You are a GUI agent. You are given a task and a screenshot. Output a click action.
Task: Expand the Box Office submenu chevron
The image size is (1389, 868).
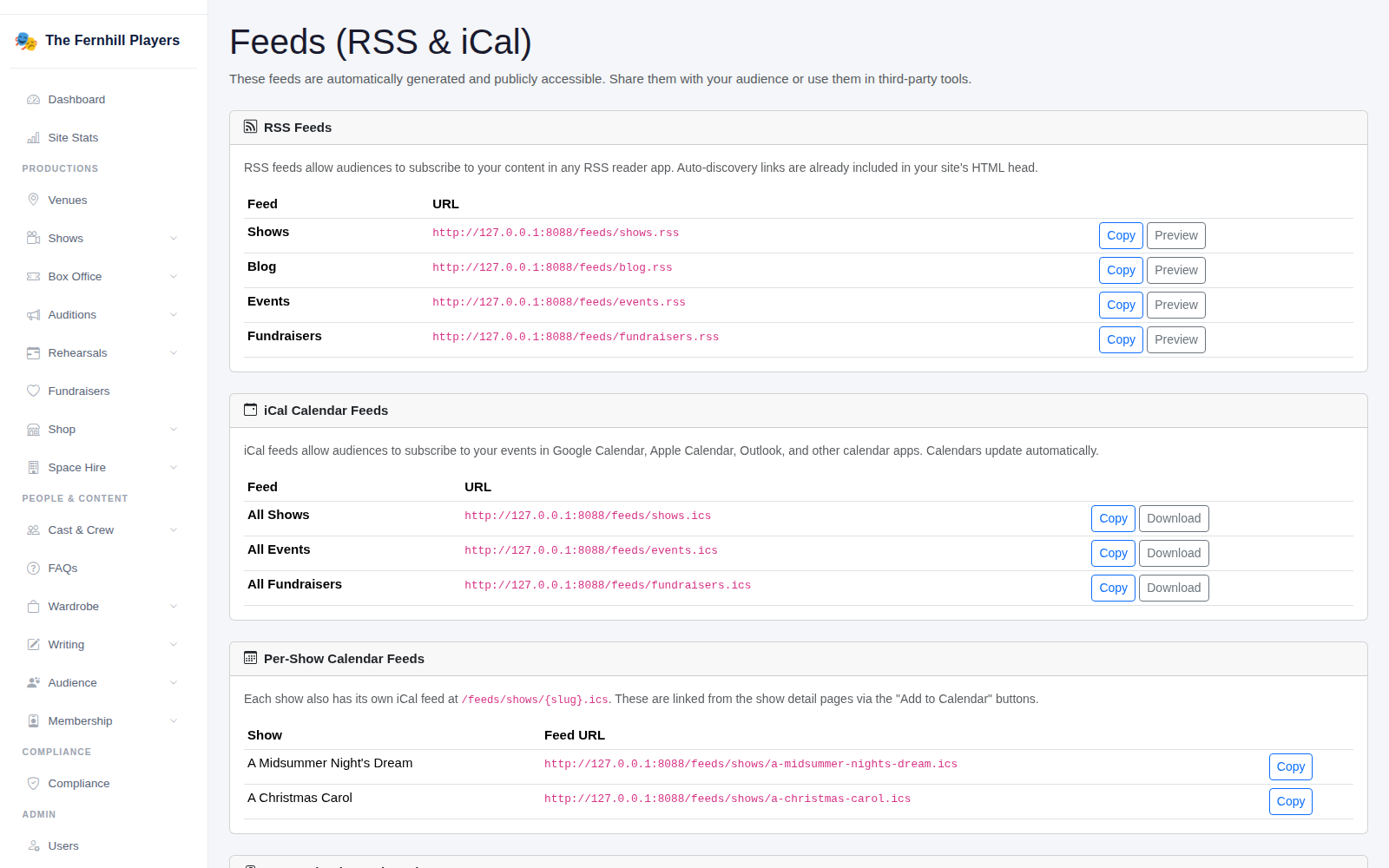[174, 276]
